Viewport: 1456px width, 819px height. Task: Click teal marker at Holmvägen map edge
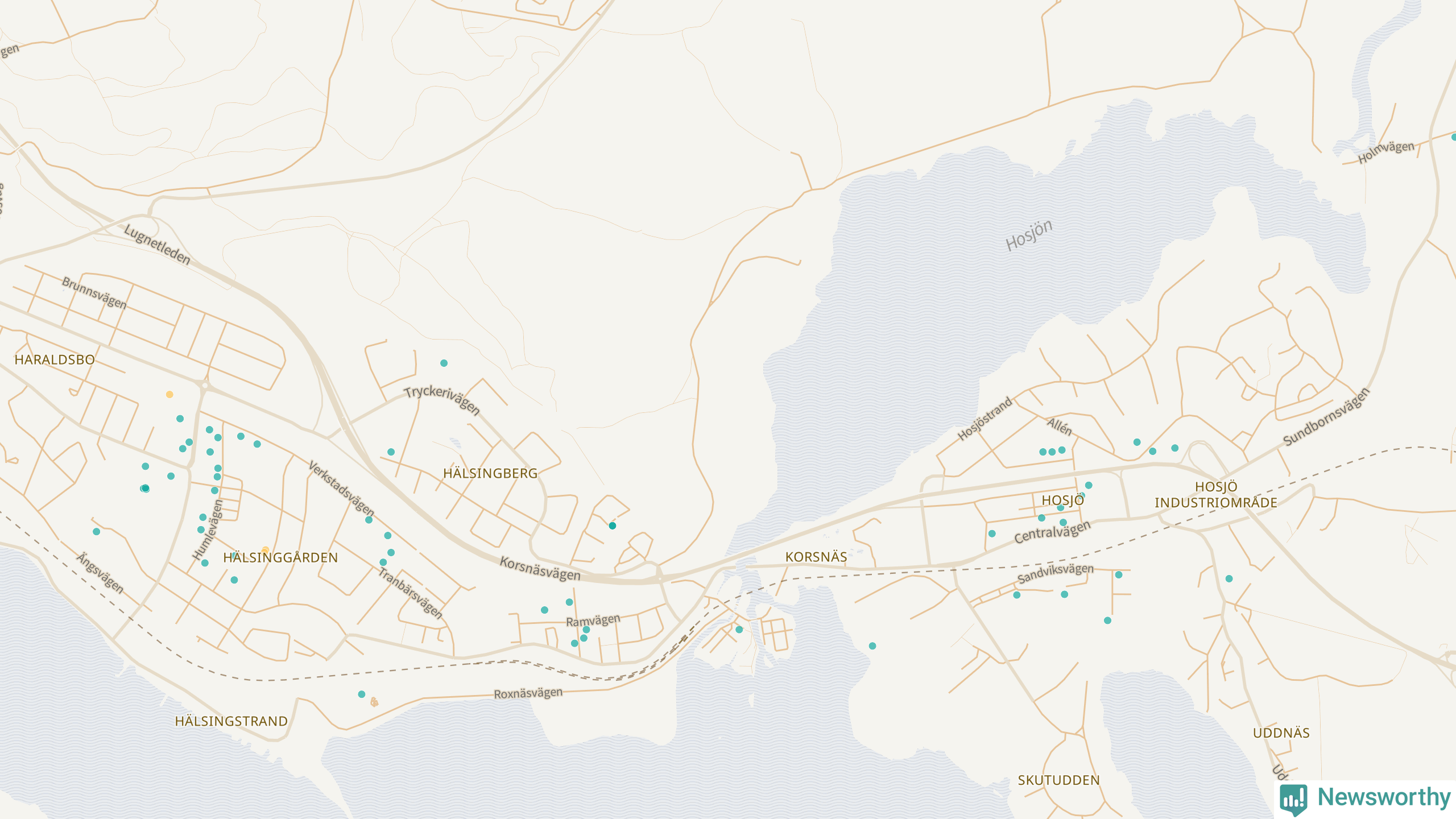tap(1454, 137)
